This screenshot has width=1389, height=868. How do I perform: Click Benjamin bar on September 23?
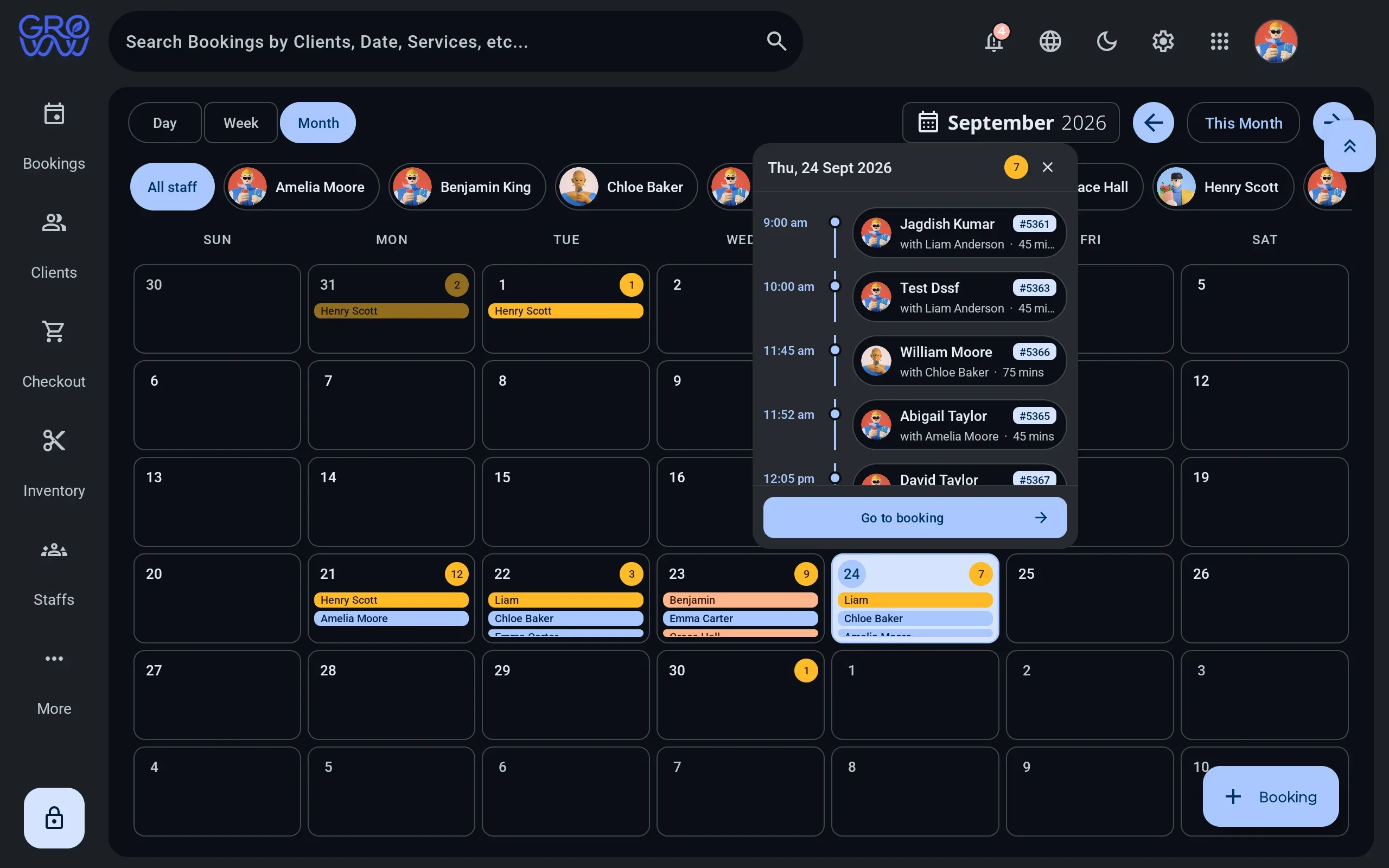point(740,600)
